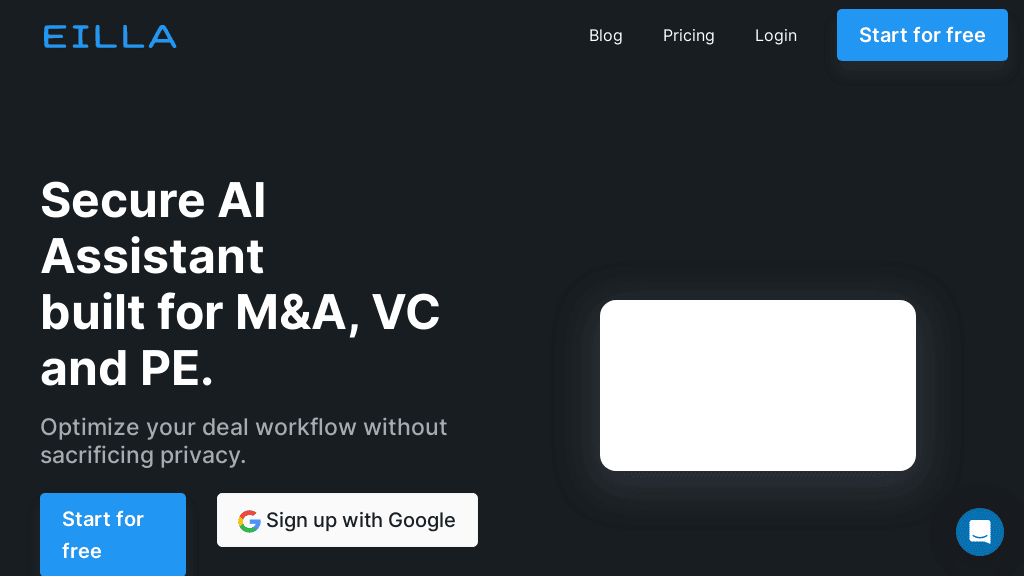Viewport: 1024px width, 576px height.
Task: Click the top-right Start for free button
Action: (922, 35)
